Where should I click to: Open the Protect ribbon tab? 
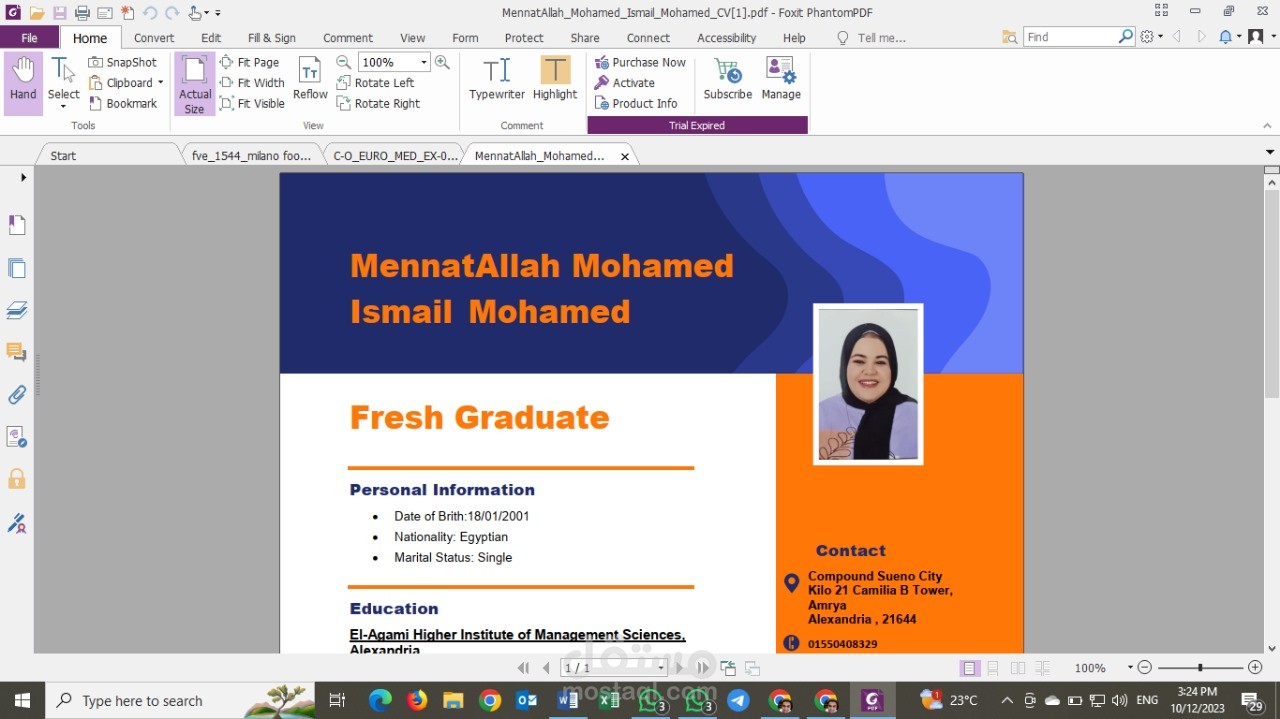[524, 38]
